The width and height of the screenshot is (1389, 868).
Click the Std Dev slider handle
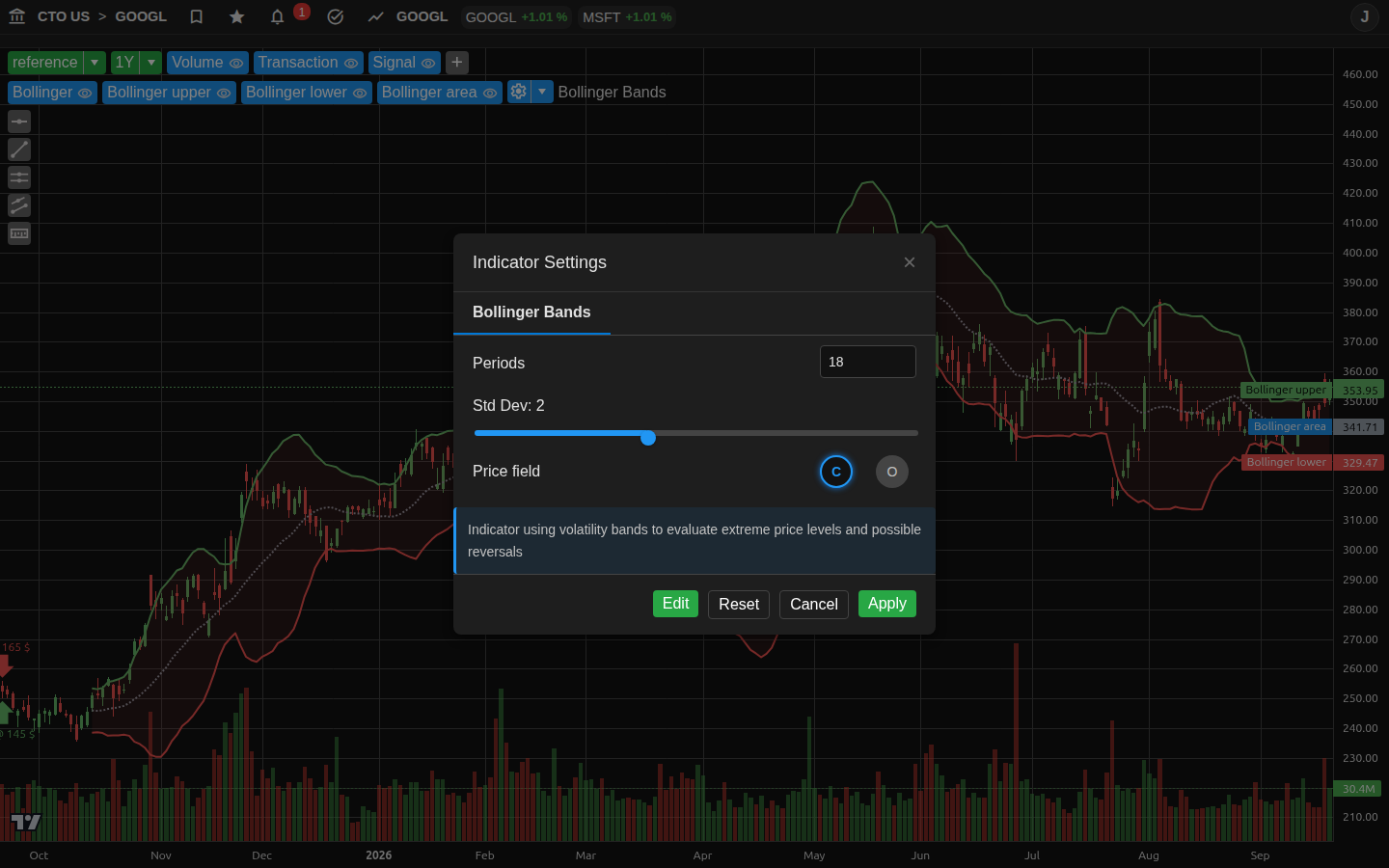click(x=648, y=438)
